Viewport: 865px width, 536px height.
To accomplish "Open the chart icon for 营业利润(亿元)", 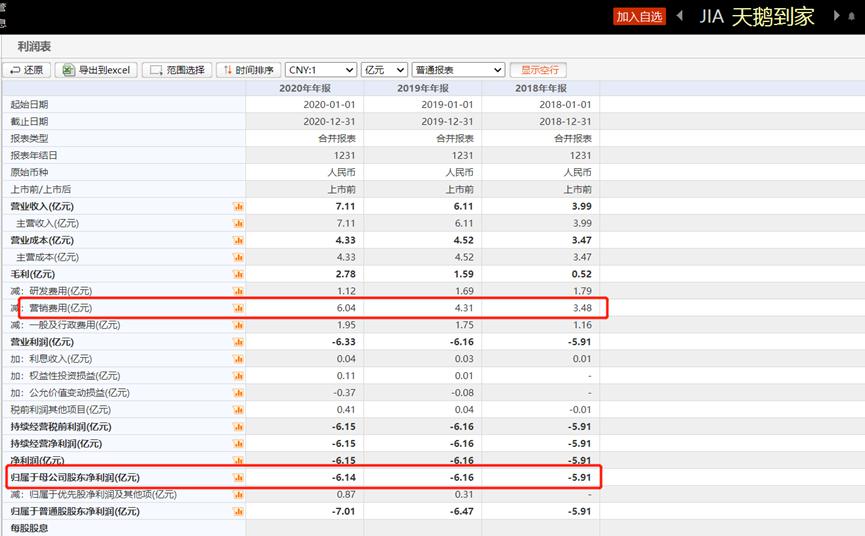I will (238, 342).
